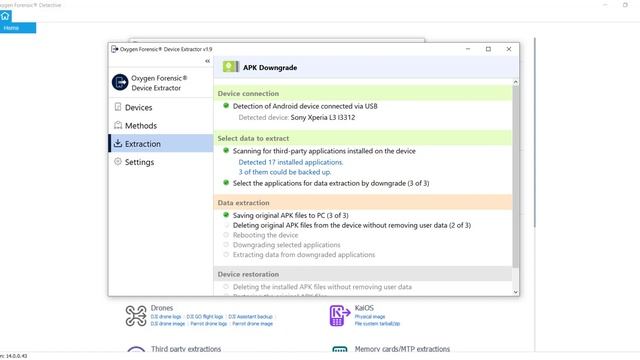Image resolution: width=640 pixels, height=360 pixels.
Task: Click the Drones icon in Detective window
Action: [136, 316]
